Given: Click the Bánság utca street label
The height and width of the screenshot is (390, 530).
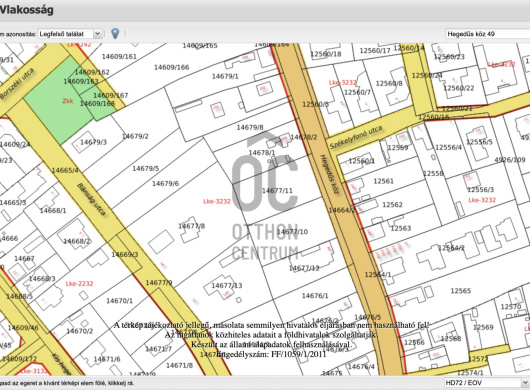Looking at the screenshot, I should 92,199.
